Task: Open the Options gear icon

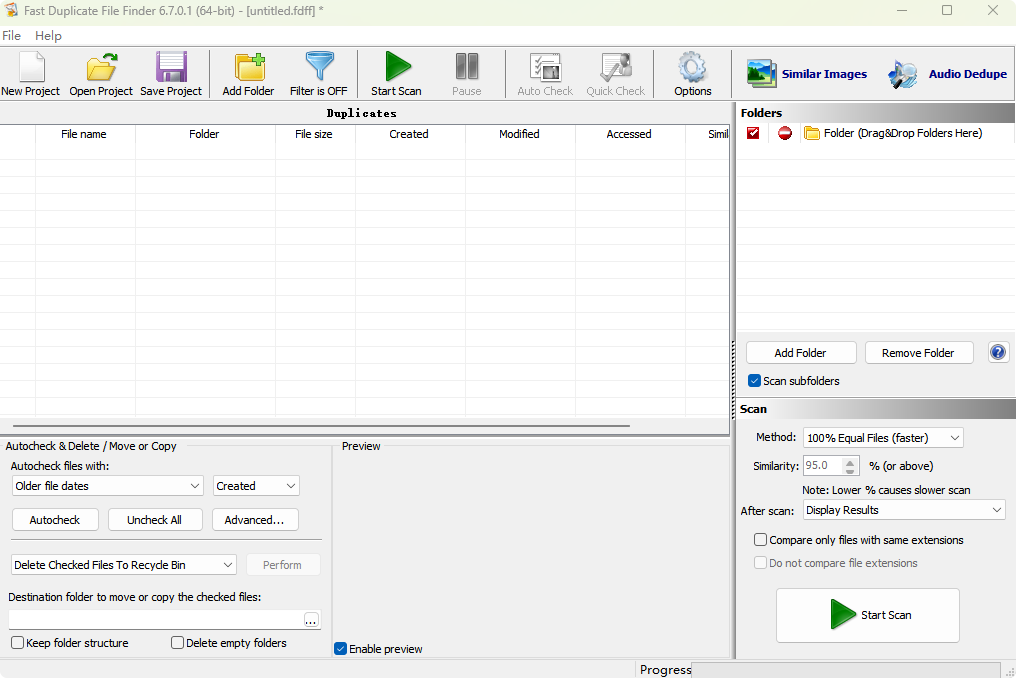Action: pyautogui.click(x=692, y=73)
